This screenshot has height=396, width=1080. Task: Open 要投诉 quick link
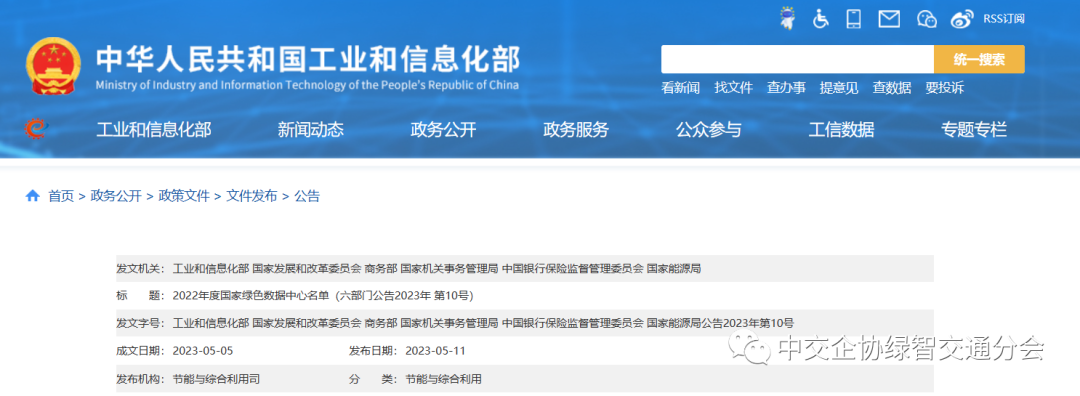click(945, 87)
